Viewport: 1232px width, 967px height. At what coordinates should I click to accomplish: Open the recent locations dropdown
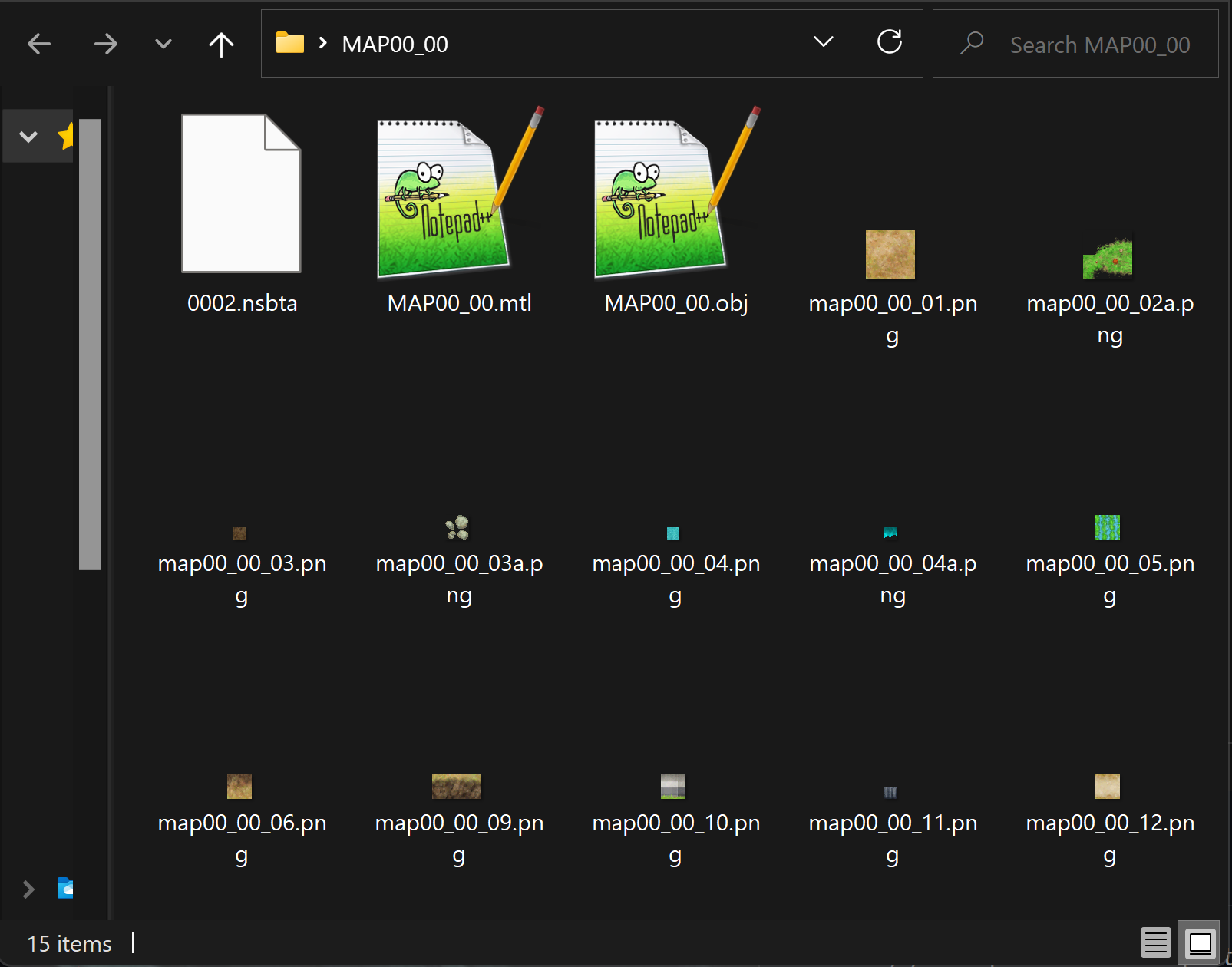[163, 45]
